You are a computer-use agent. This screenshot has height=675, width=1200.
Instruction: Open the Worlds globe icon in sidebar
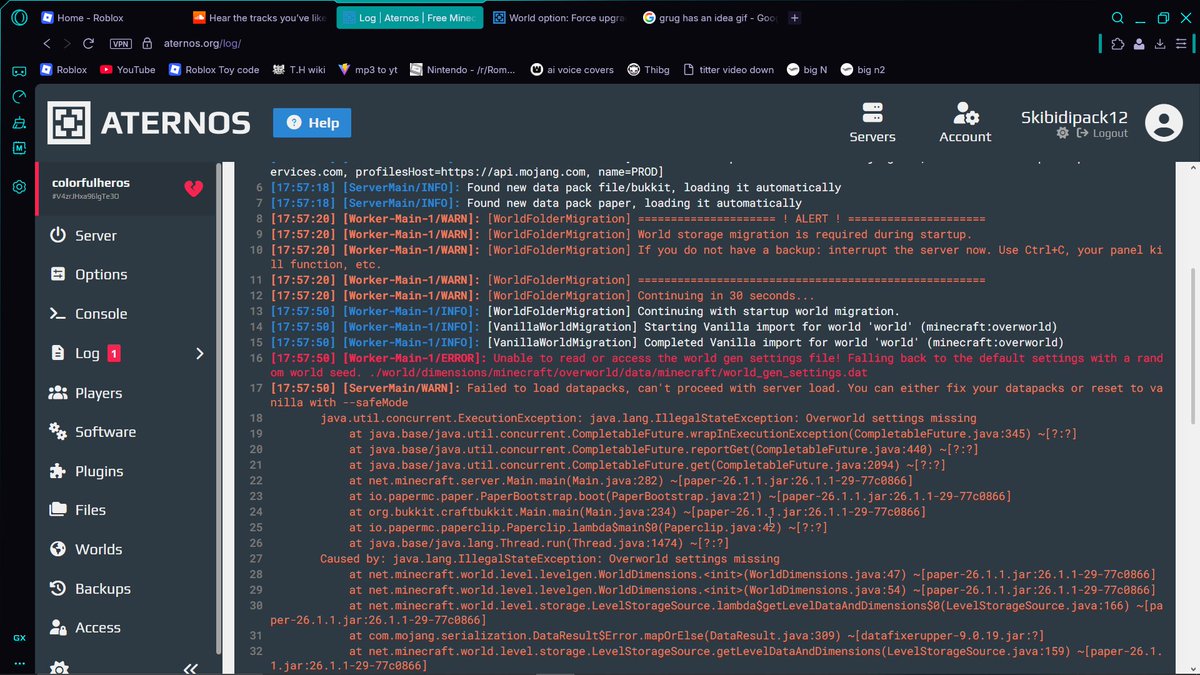pos(58,549)
